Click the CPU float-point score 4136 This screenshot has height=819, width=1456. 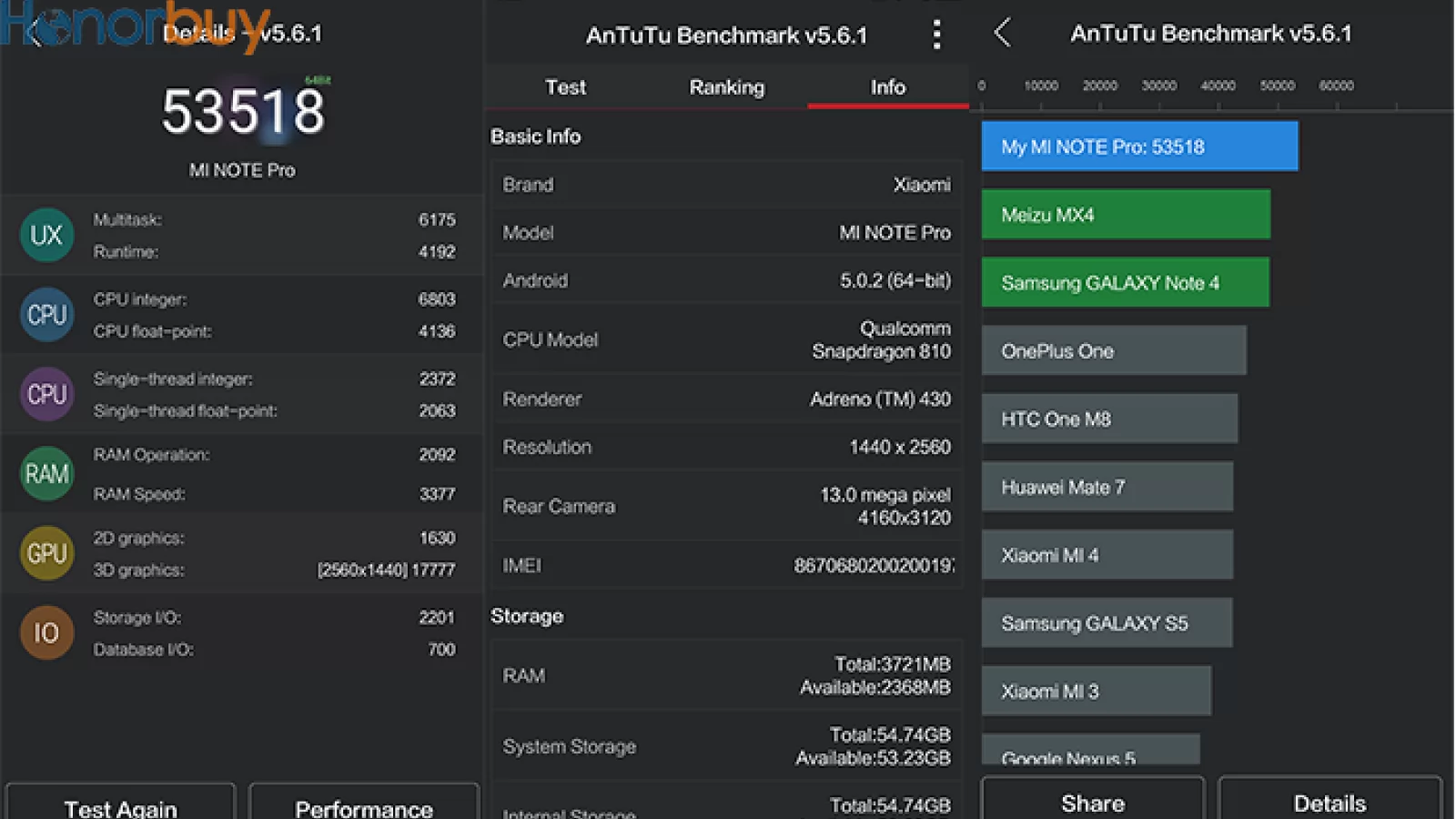pyautogui.click(x=437, y=331)
